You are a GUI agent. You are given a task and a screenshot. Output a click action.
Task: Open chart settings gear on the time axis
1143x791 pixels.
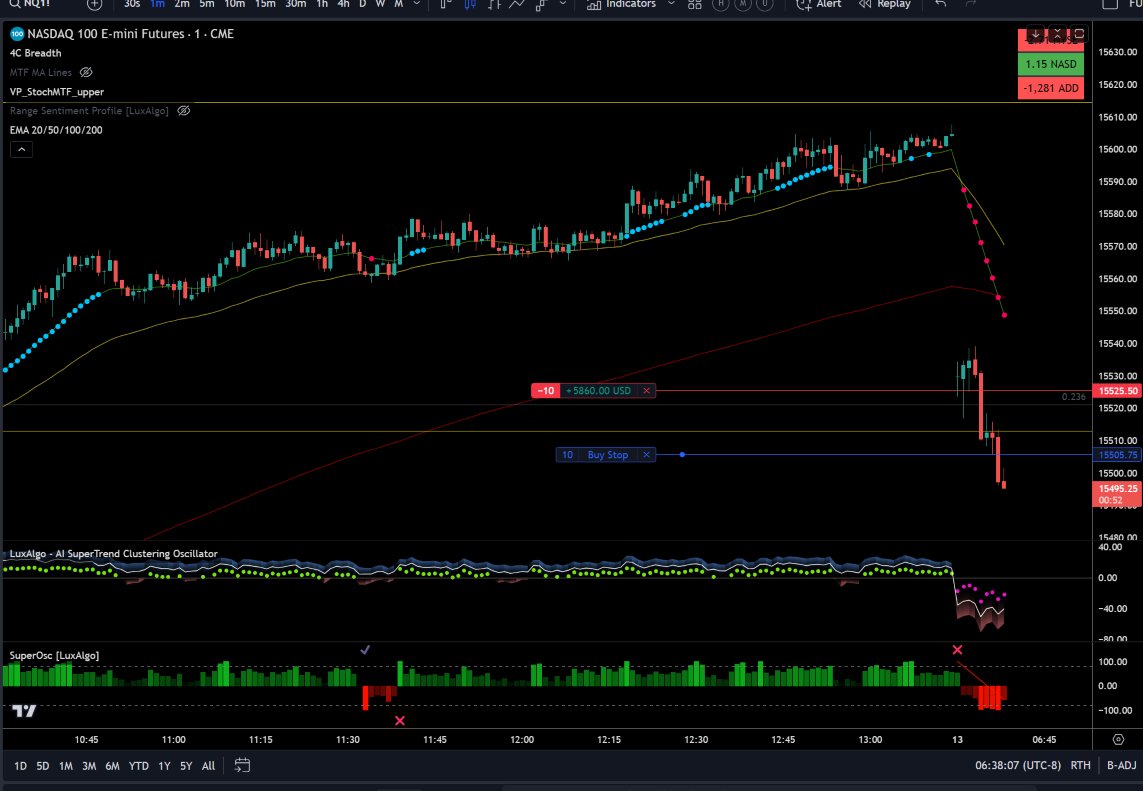pos(1118,739)
